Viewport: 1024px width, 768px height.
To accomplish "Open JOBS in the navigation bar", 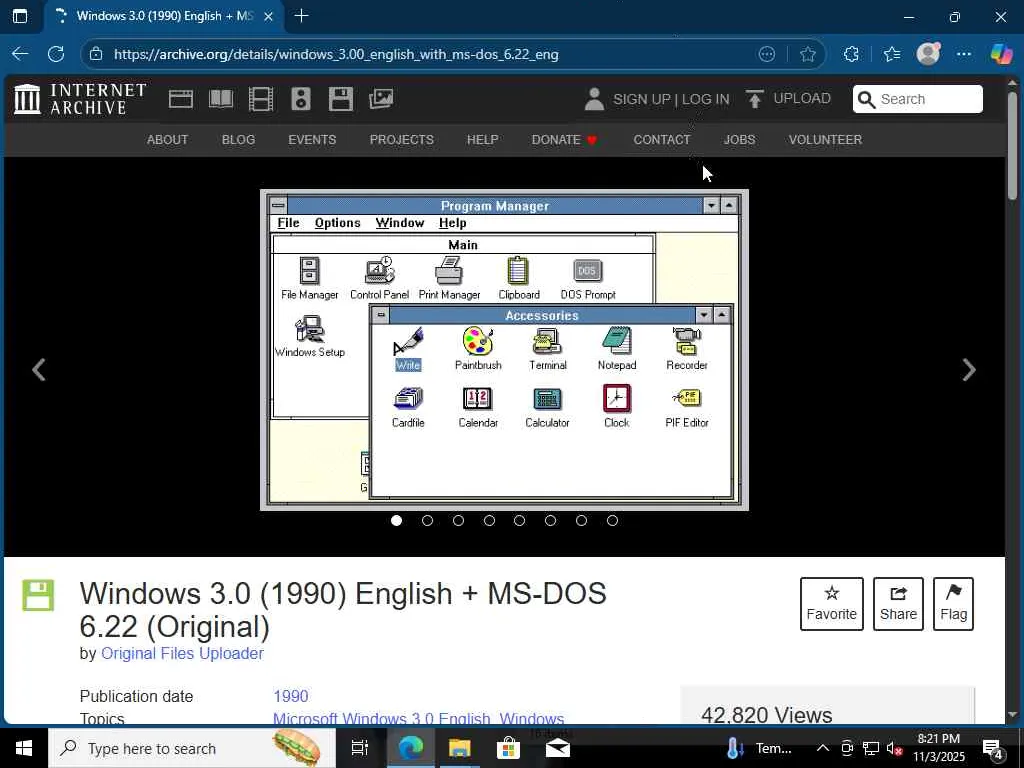I will 739,140.
